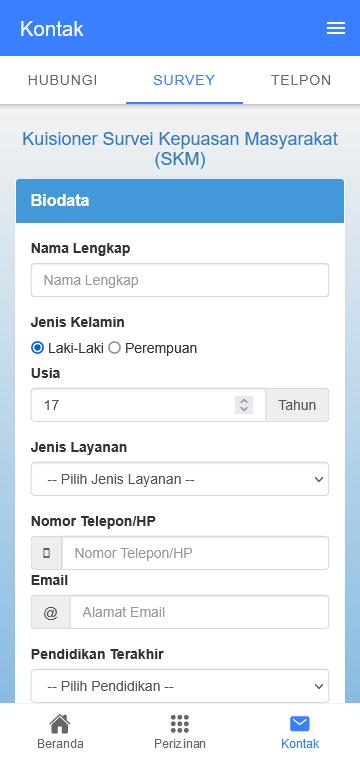360x760 pixels.
Task: Click the Alamat Email input field
Action: click(x=200, y=613)
